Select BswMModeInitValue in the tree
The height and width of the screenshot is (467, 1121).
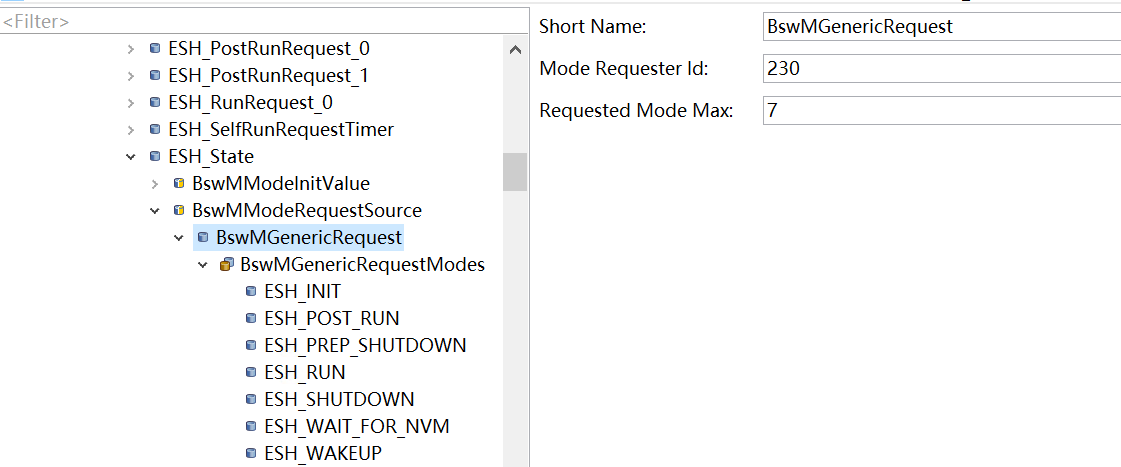pos(281,183)
